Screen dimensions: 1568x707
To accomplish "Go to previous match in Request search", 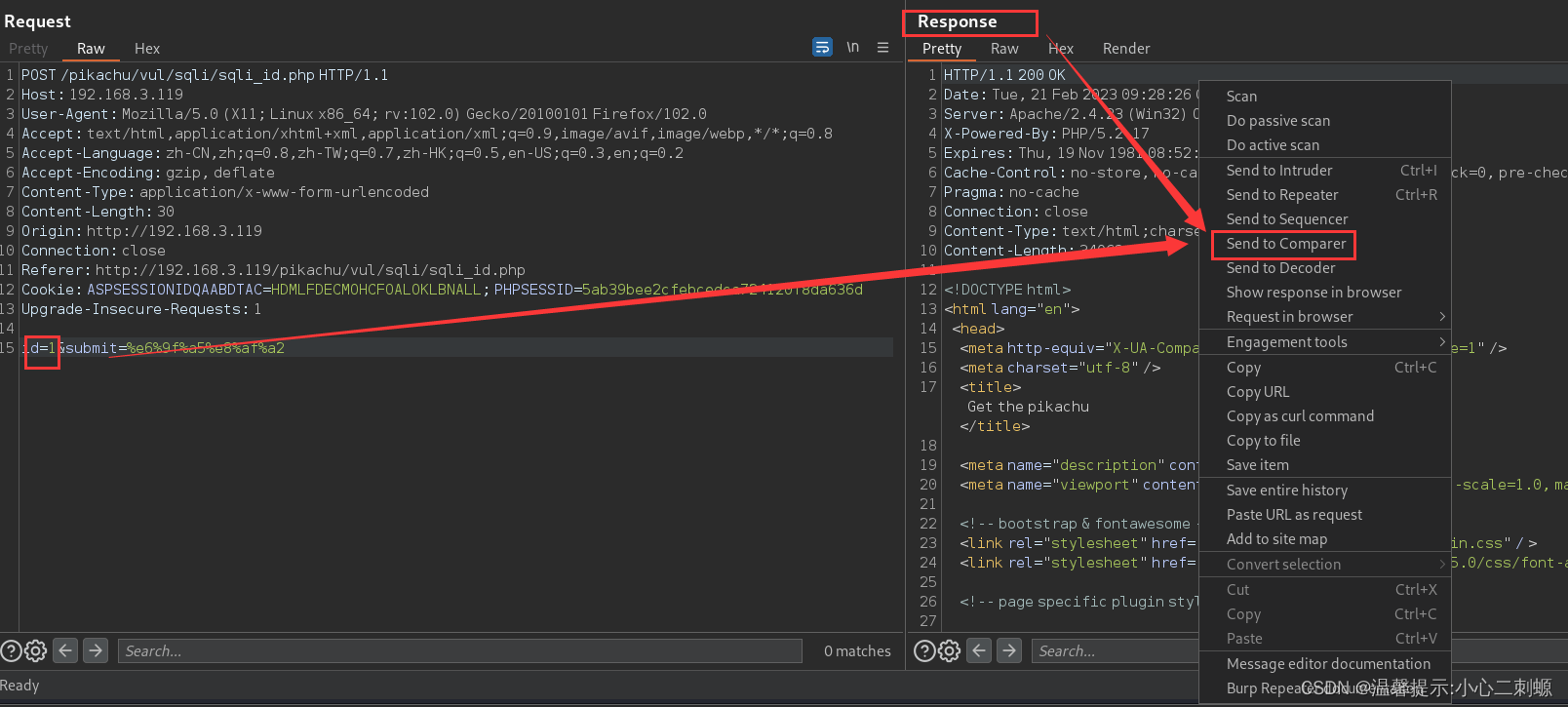I will coord(65,650).
